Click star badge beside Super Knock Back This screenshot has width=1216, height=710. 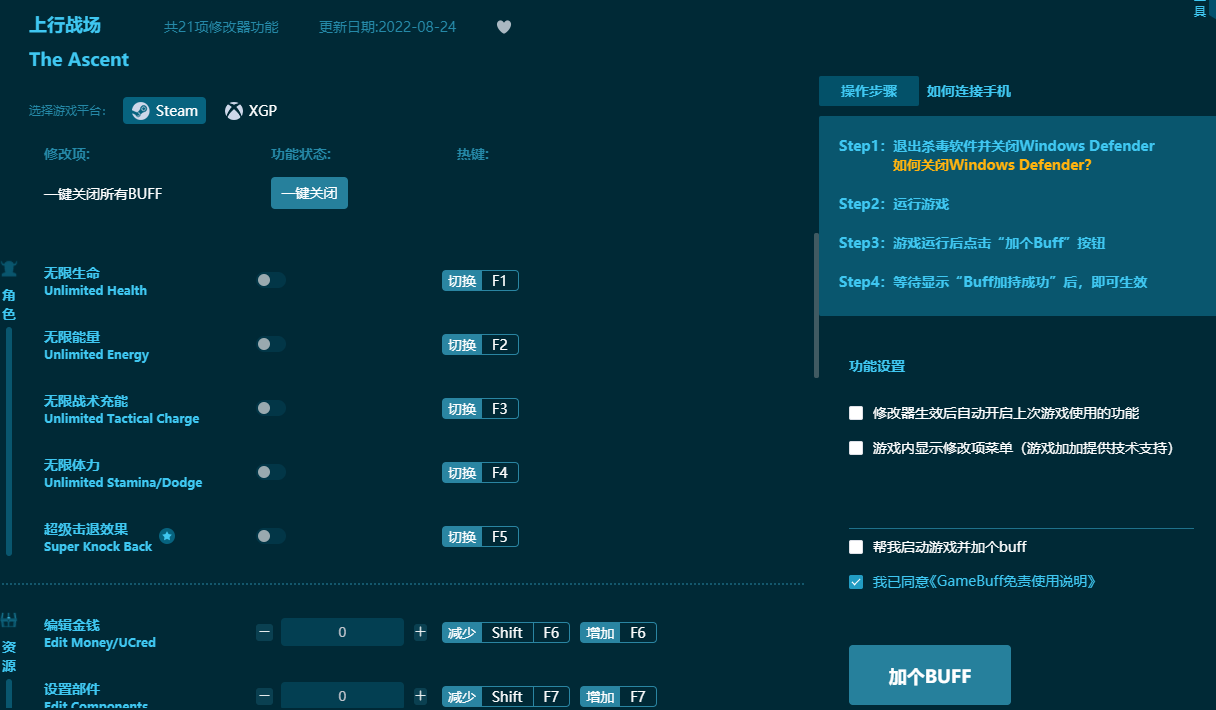coord(167,537)
